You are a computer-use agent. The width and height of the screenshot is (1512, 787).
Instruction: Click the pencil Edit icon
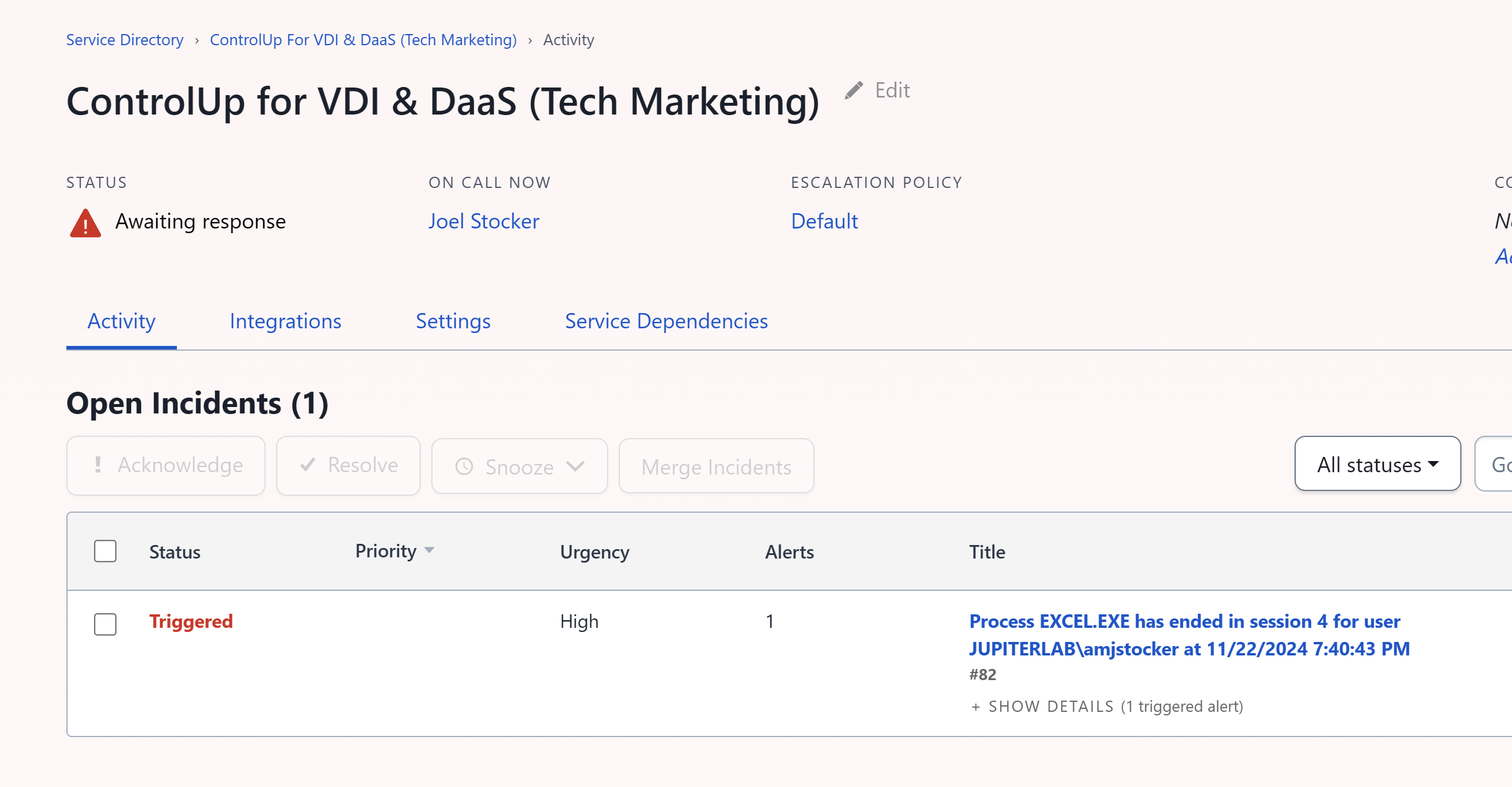click(x=854, y=90)
